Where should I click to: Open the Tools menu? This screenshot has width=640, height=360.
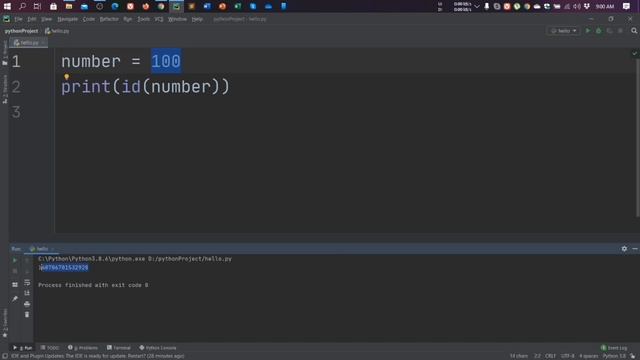[x=143, y=19]
